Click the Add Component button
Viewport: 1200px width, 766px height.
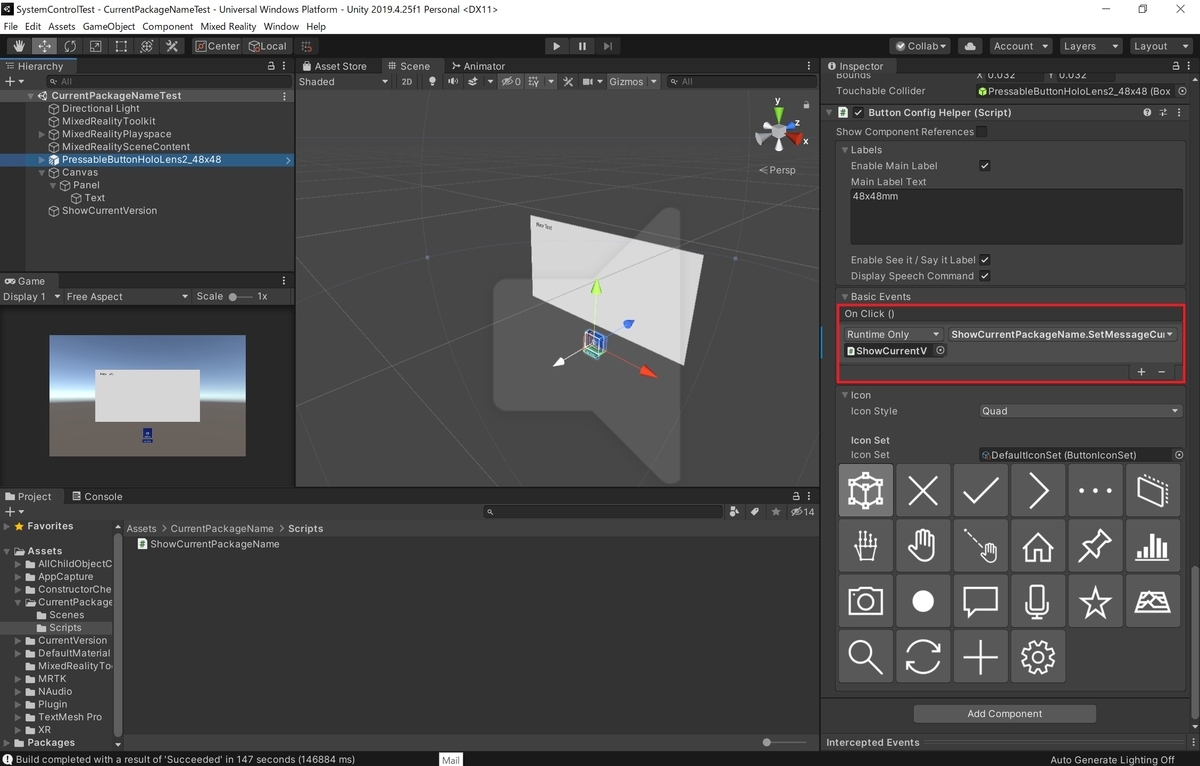pyautogui.click(x=1005, y=714)
